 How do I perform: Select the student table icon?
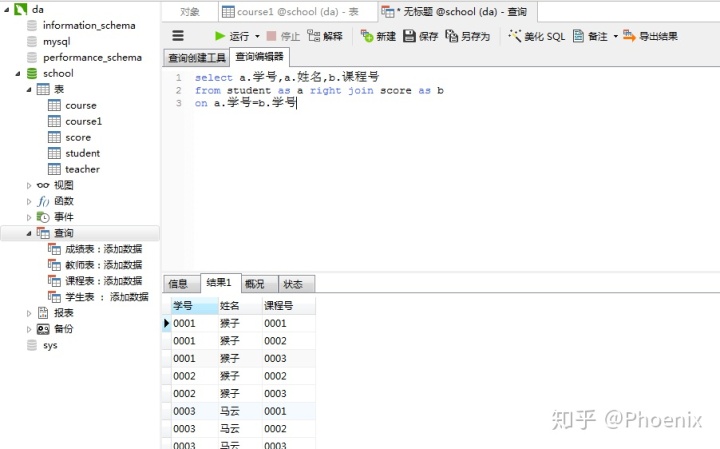click(x=54, y=153)
